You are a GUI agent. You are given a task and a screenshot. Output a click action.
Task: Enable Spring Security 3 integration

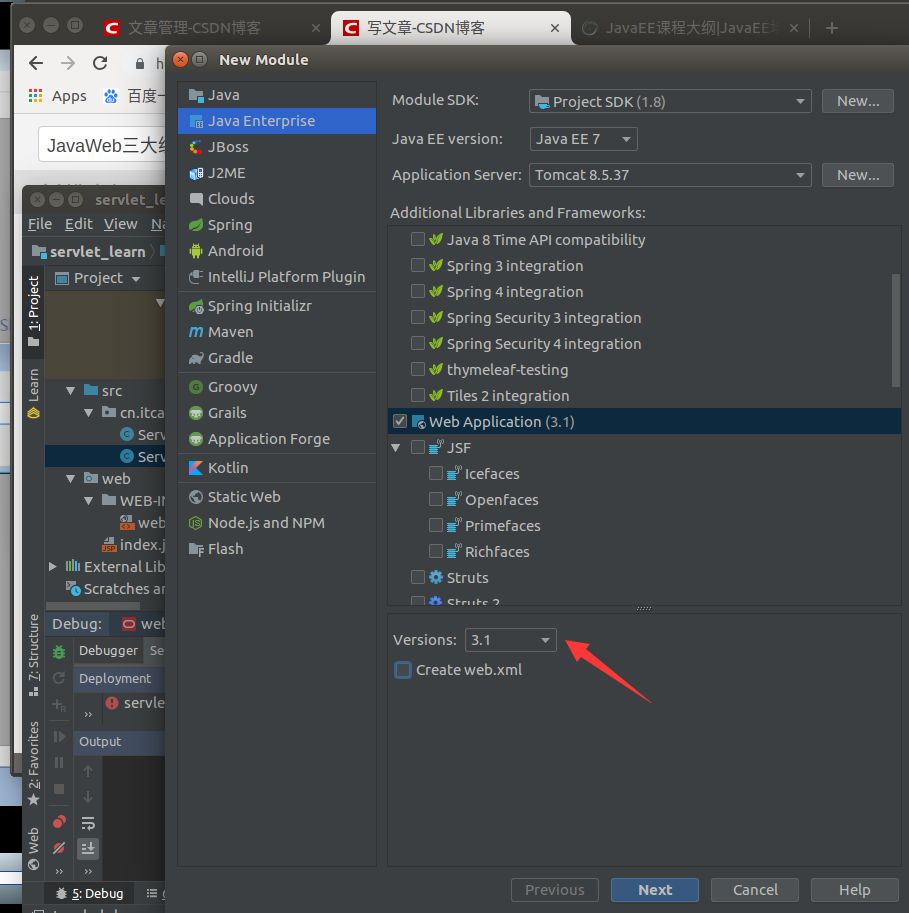418,317
